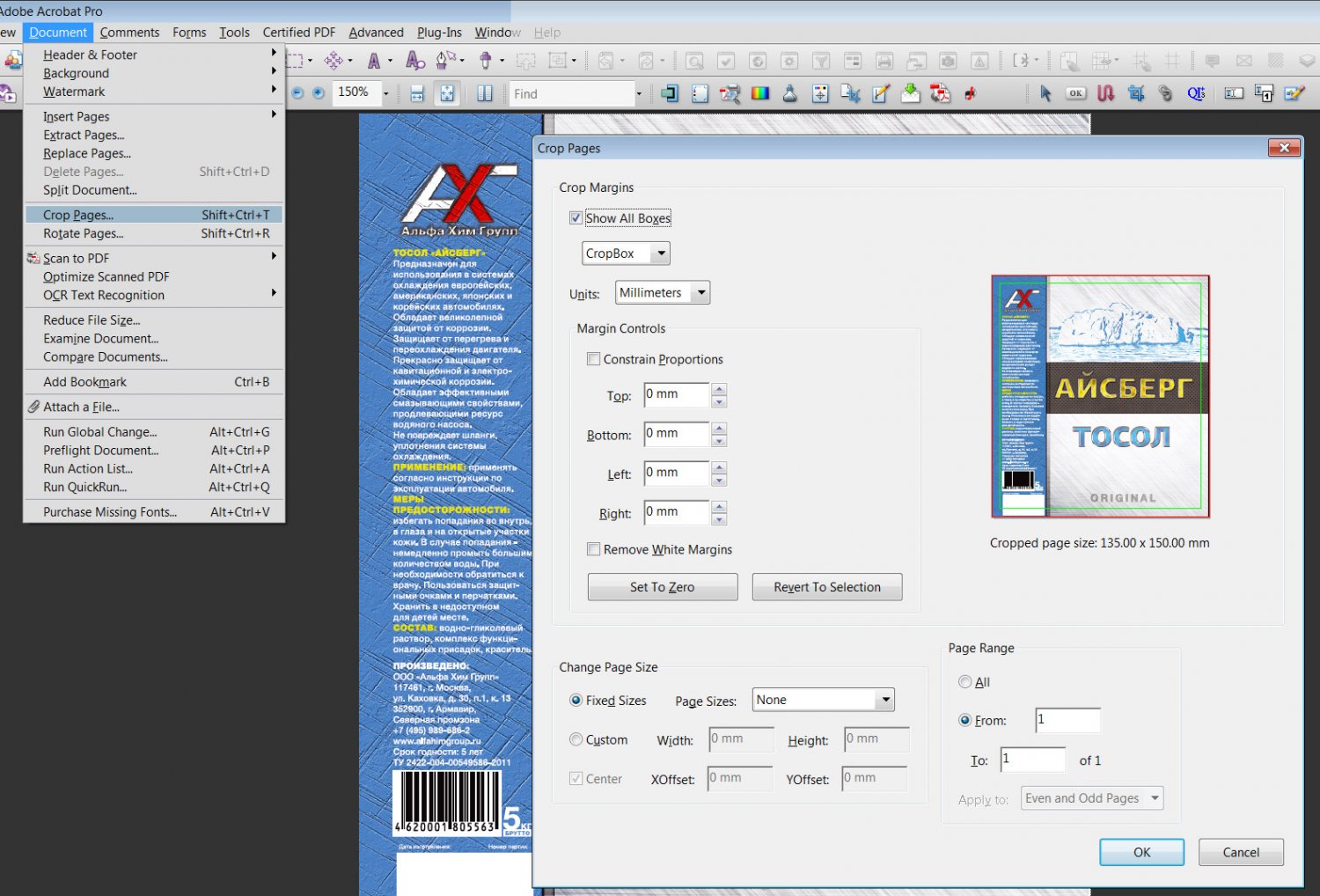
Task: Click the two-column page layout icon
Action: [484, 93]
